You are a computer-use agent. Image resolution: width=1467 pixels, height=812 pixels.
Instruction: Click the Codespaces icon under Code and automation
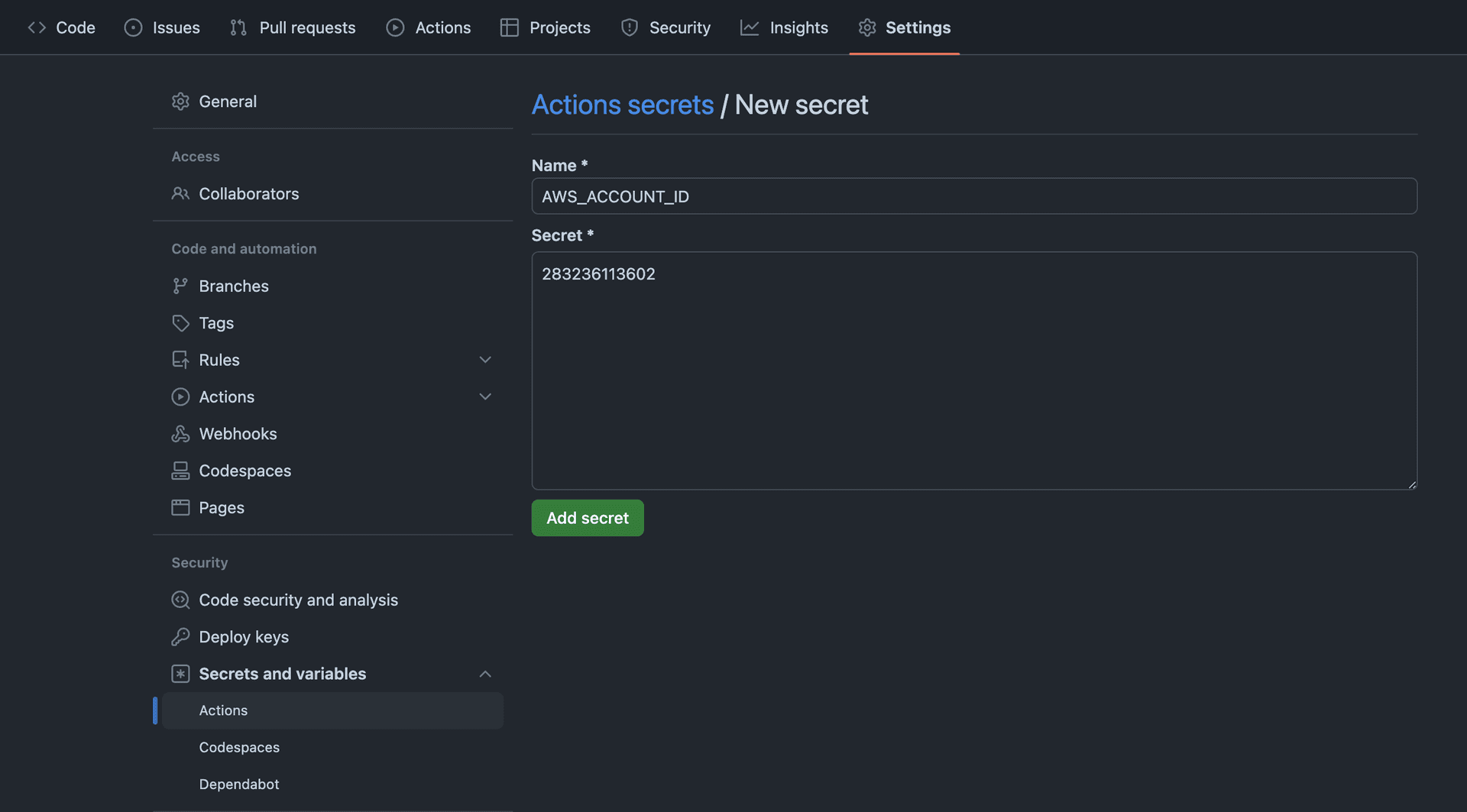[180, 471]
